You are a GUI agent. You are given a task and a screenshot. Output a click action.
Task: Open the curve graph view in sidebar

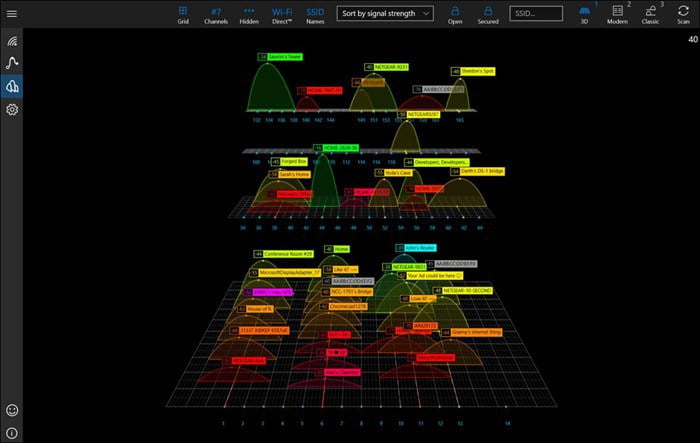pos(12,63)
